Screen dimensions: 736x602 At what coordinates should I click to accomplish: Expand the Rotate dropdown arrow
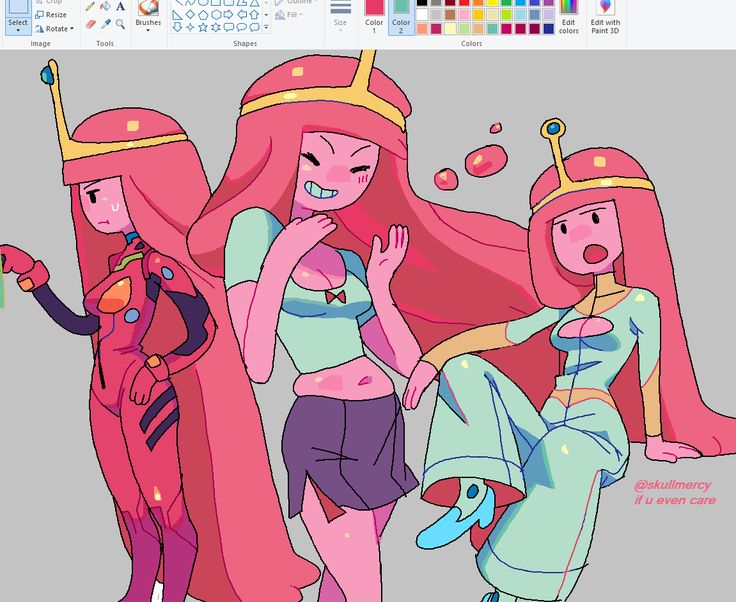tap(72, 29)
